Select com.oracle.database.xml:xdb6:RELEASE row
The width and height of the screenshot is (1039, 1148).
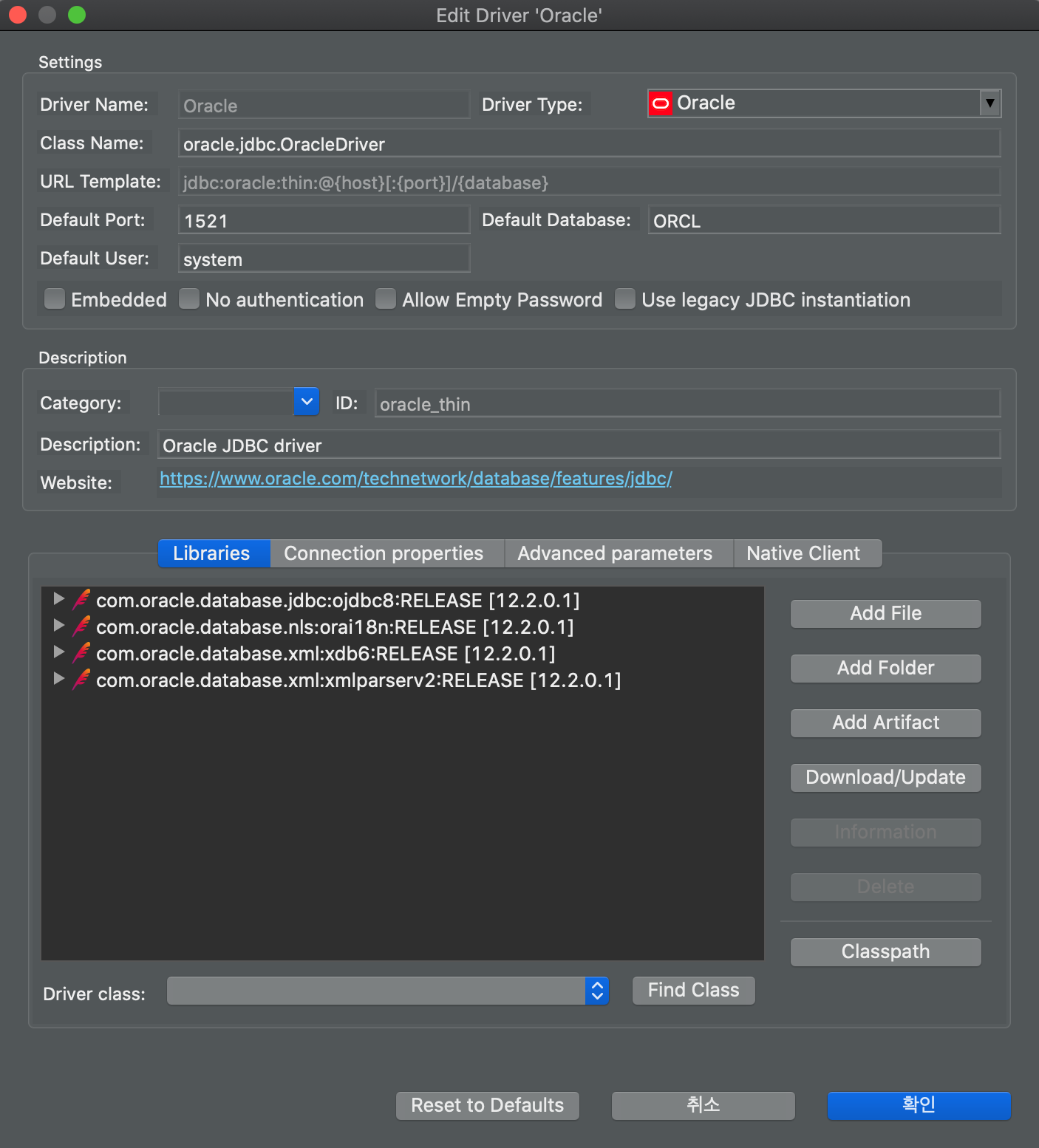click(403, 653)
